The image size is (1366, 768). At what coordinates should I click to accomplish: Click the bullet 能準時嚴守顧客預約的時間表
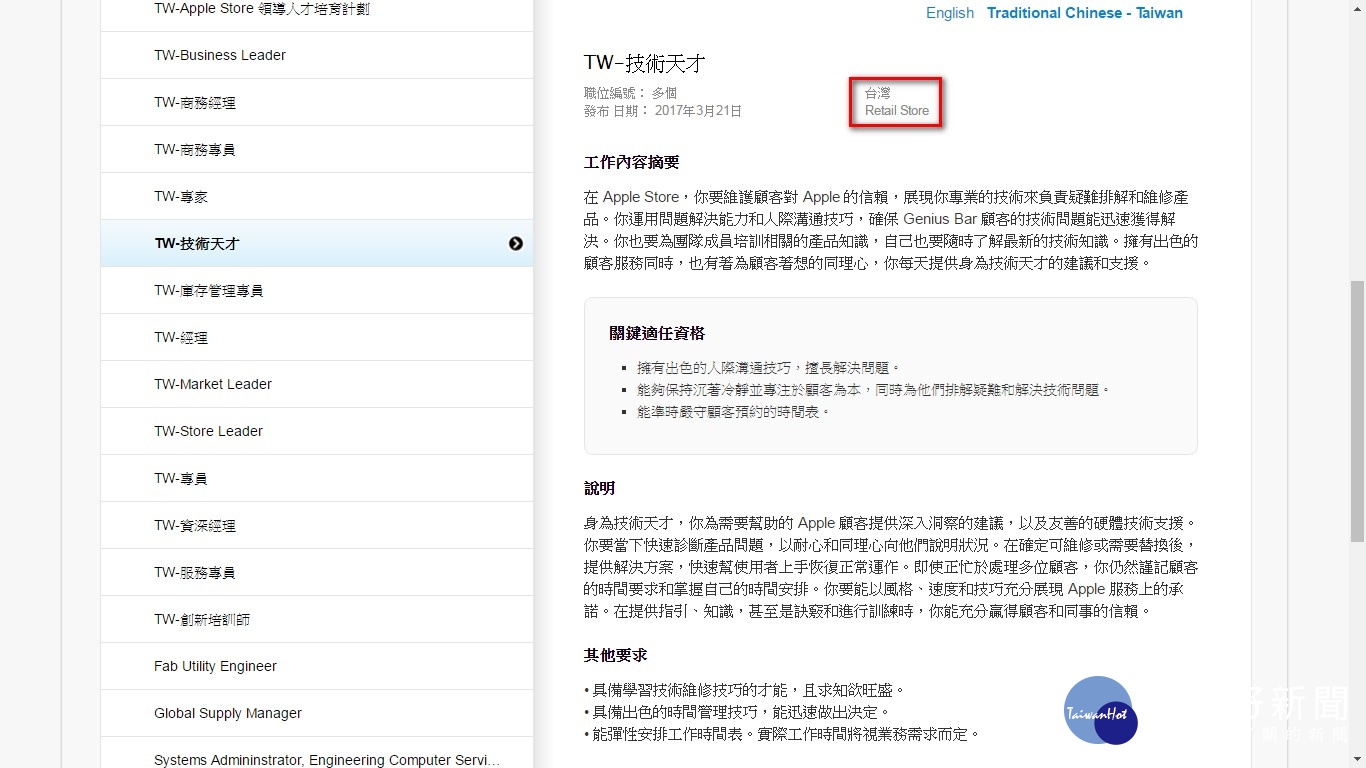pyautogui.click(x=733, y=412)
